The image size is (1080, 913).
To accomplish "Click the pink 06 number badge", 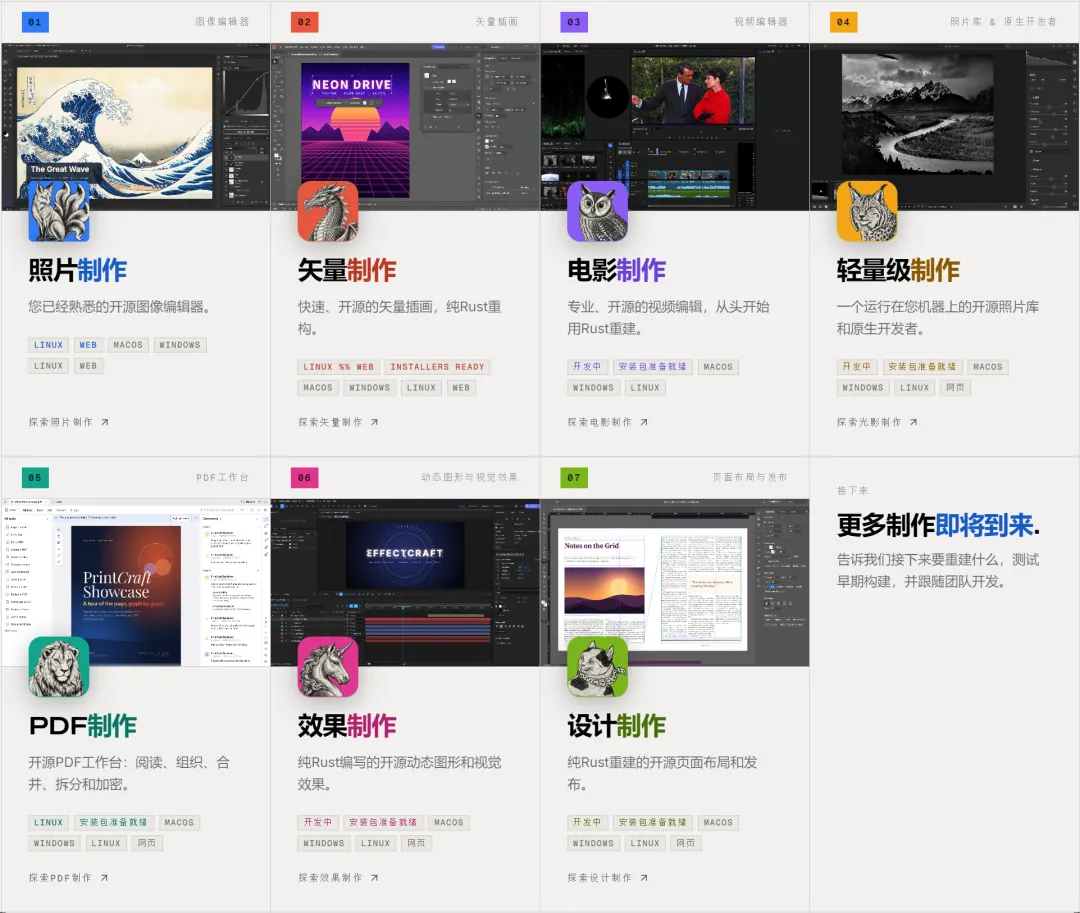I will 304,478.
